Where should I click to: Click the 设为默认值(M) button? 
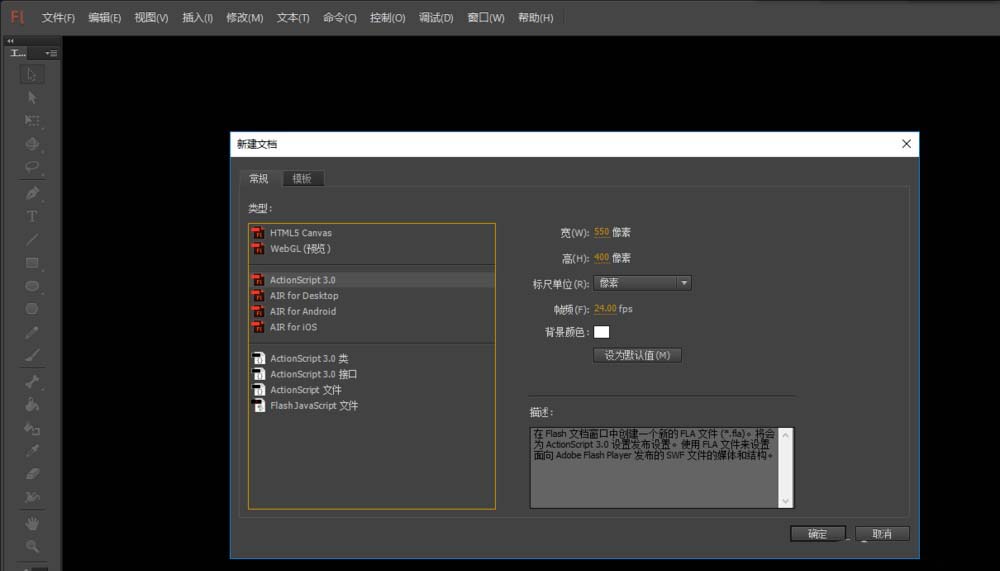(x=637, y=355)
